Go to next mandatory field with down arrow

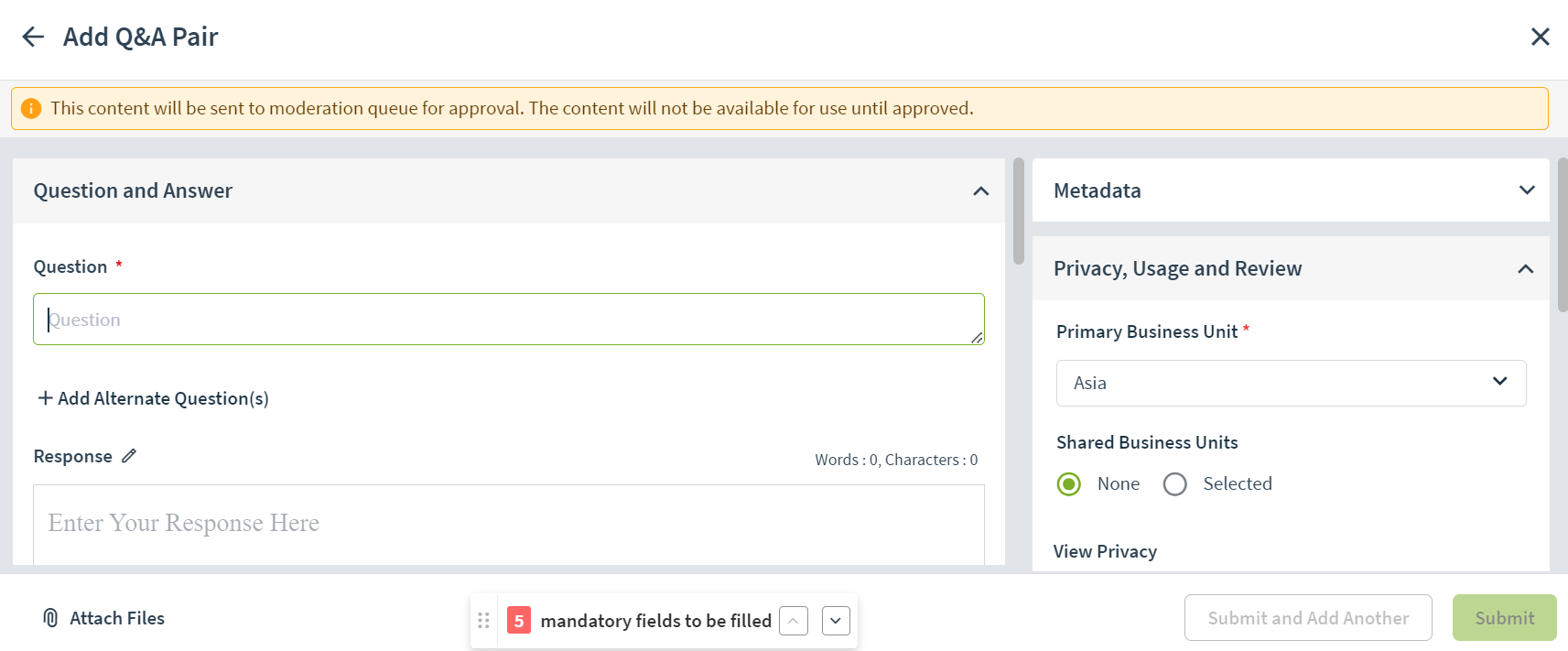(836, 621)
